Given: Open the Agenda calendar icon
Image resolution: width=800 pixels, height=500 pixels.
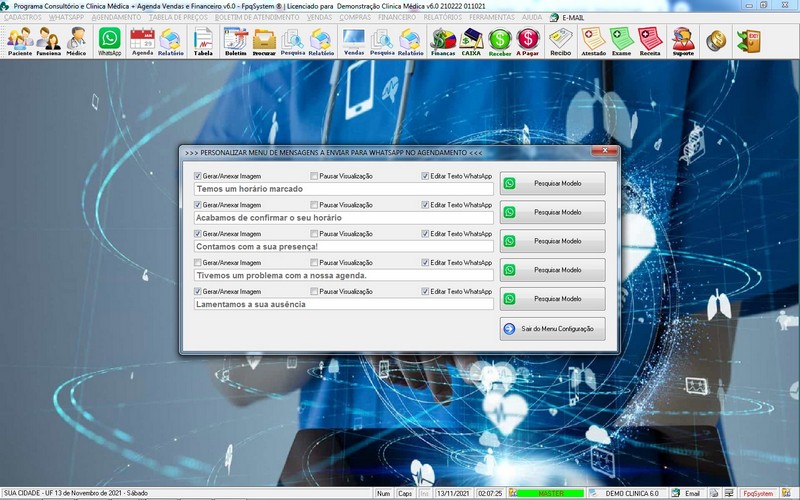Looking at the screenshot, I should 142,40.
